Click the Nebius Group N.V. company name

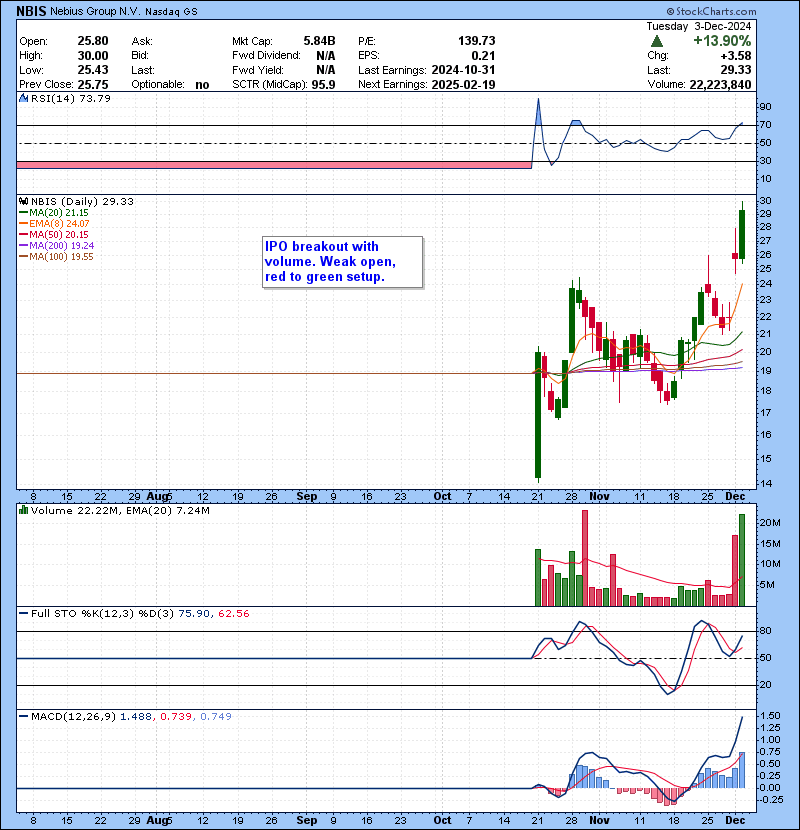pyautogui.click(x=96, y=12)
